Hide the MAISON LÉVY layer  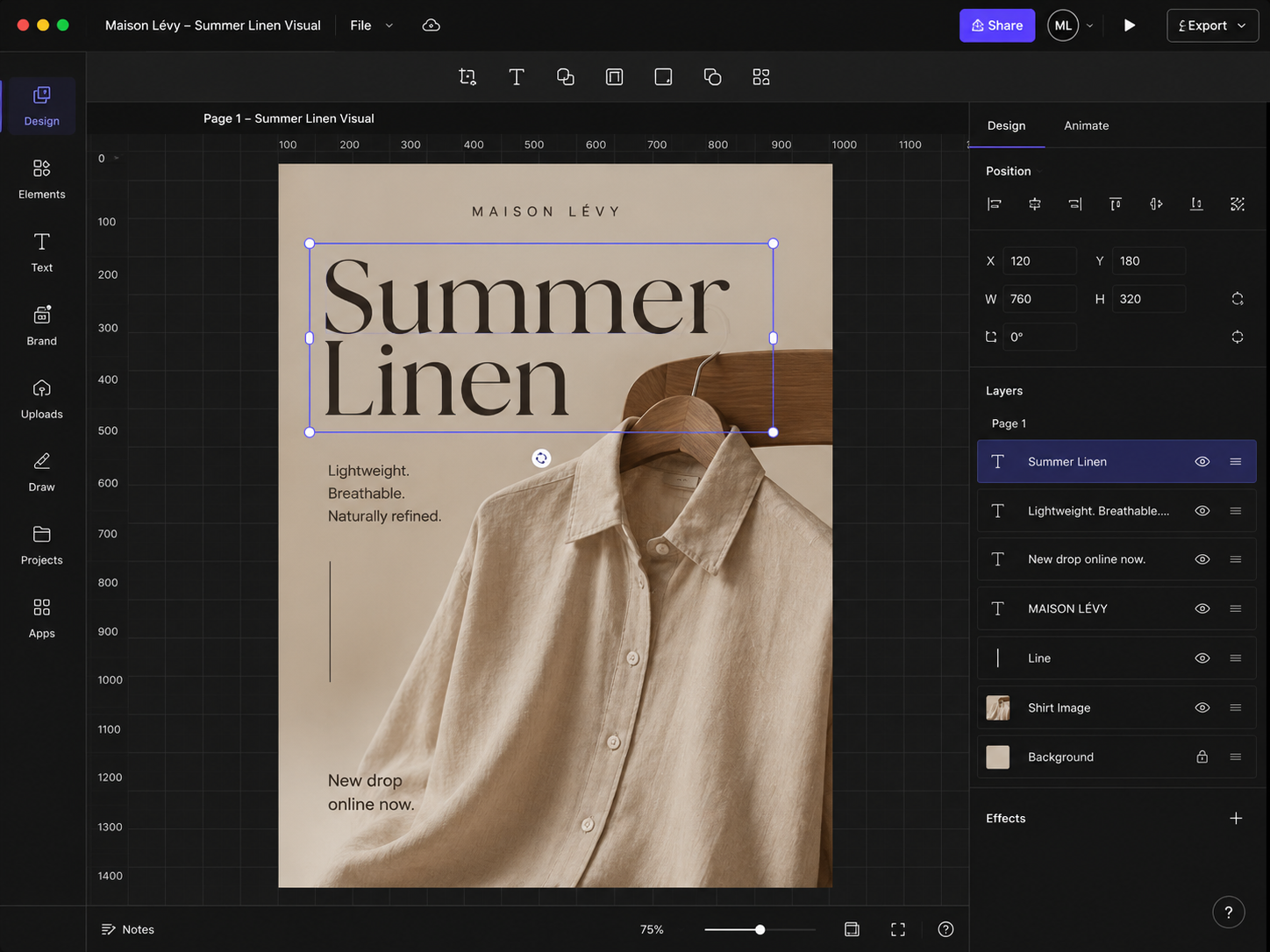(x=1202, y=608)
